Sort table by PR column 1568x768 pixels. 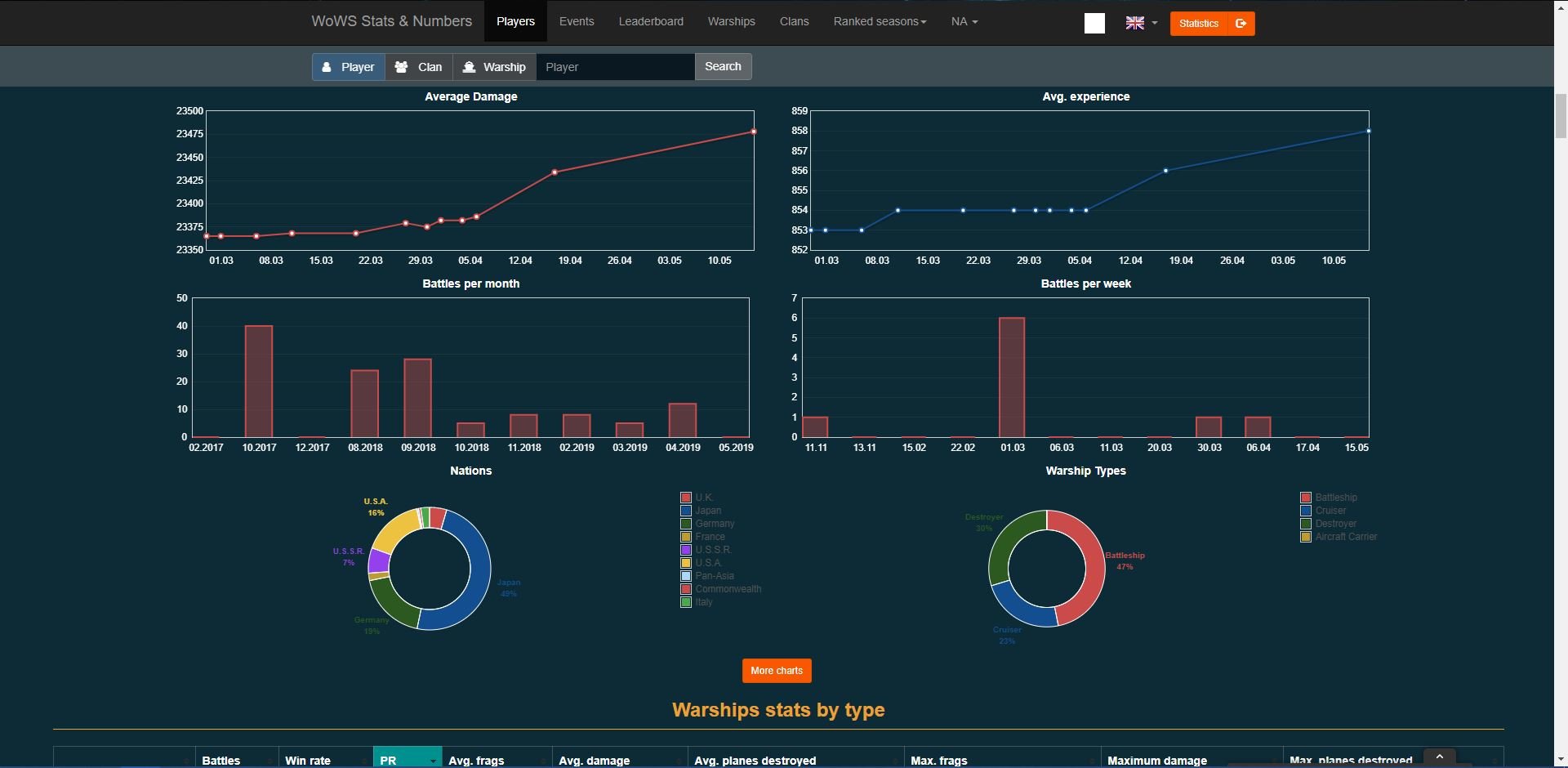click(x=407, y=760)
